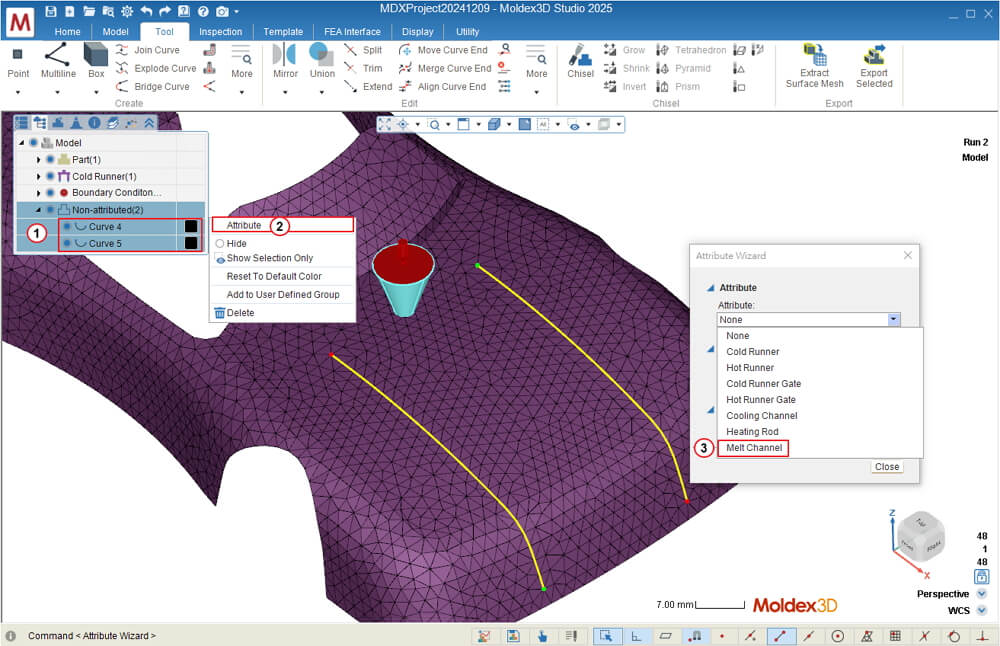1000x646 pixels.
Task: Toggle visibility of Curve 5
Action: [x=67, y=243]
